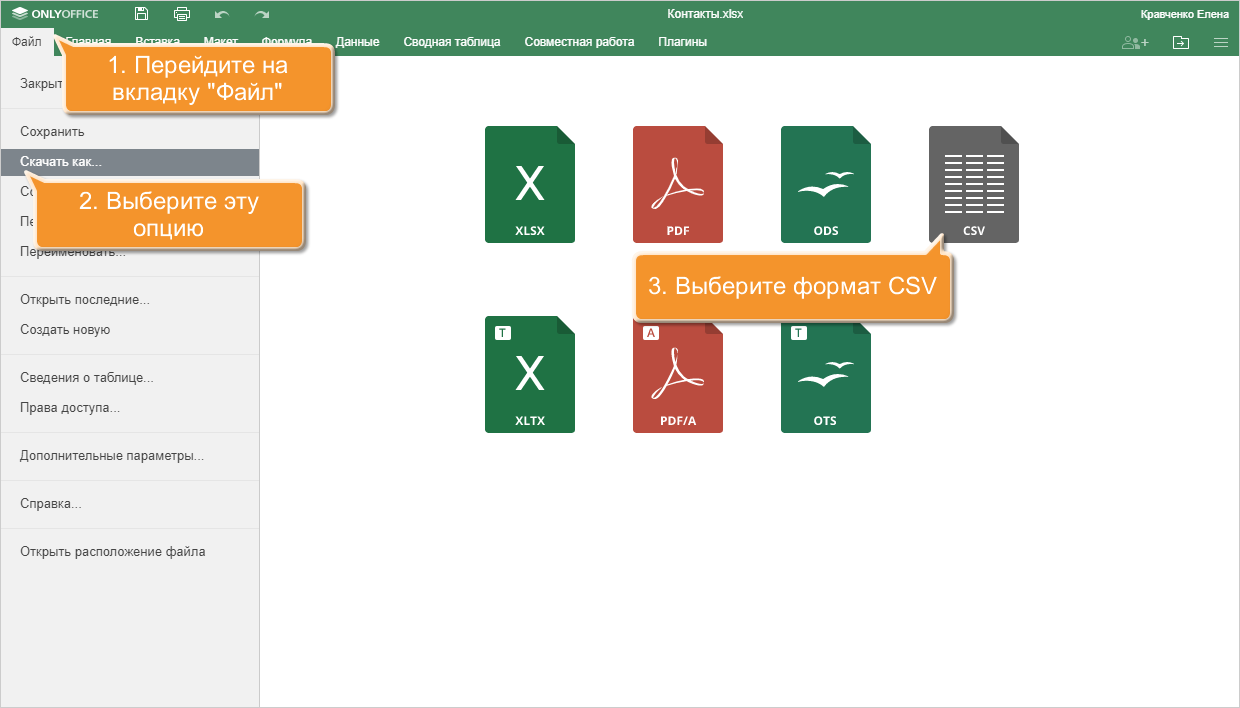Viewport: 1240px width, 708px height.
Task: Click the Undo arrow icon
Action: pyautogui.click(x=222, y=14)
